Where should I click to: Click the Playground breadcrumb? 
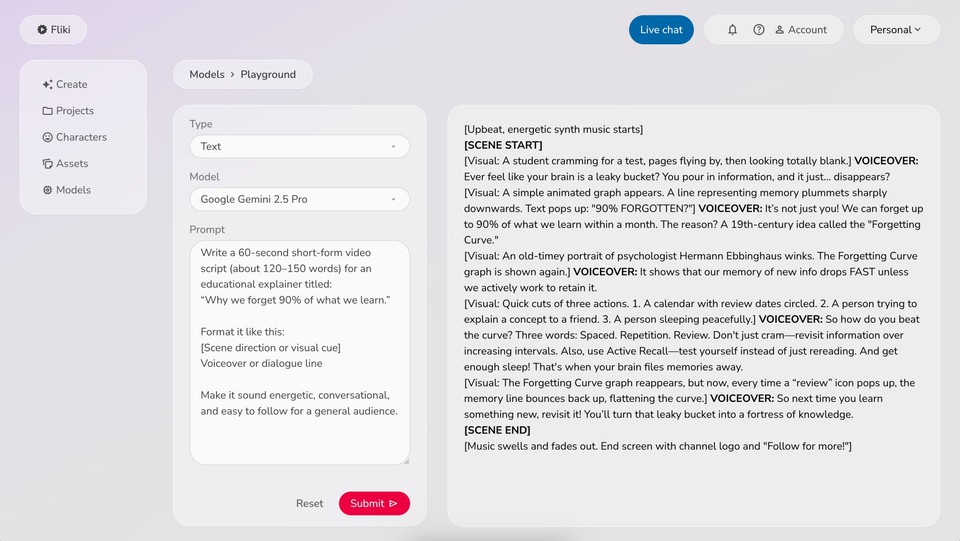click(x=268, y=75)
